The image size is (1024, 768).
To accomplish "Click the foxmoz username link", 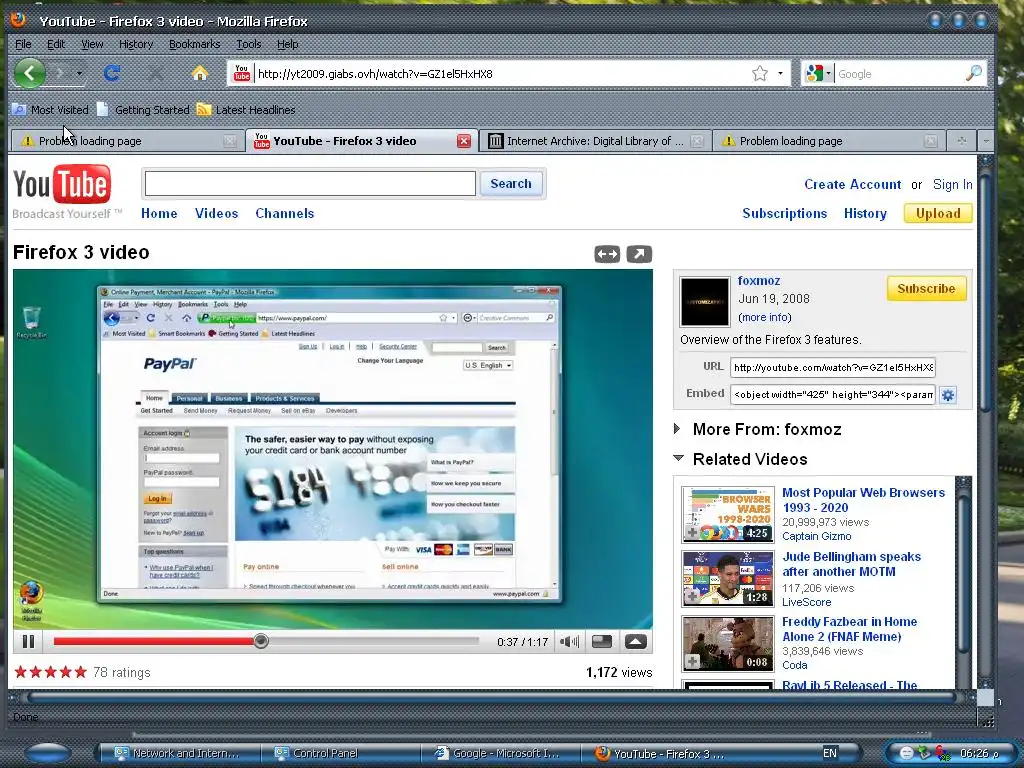I will pyautogui.click(x=759, y=280).
